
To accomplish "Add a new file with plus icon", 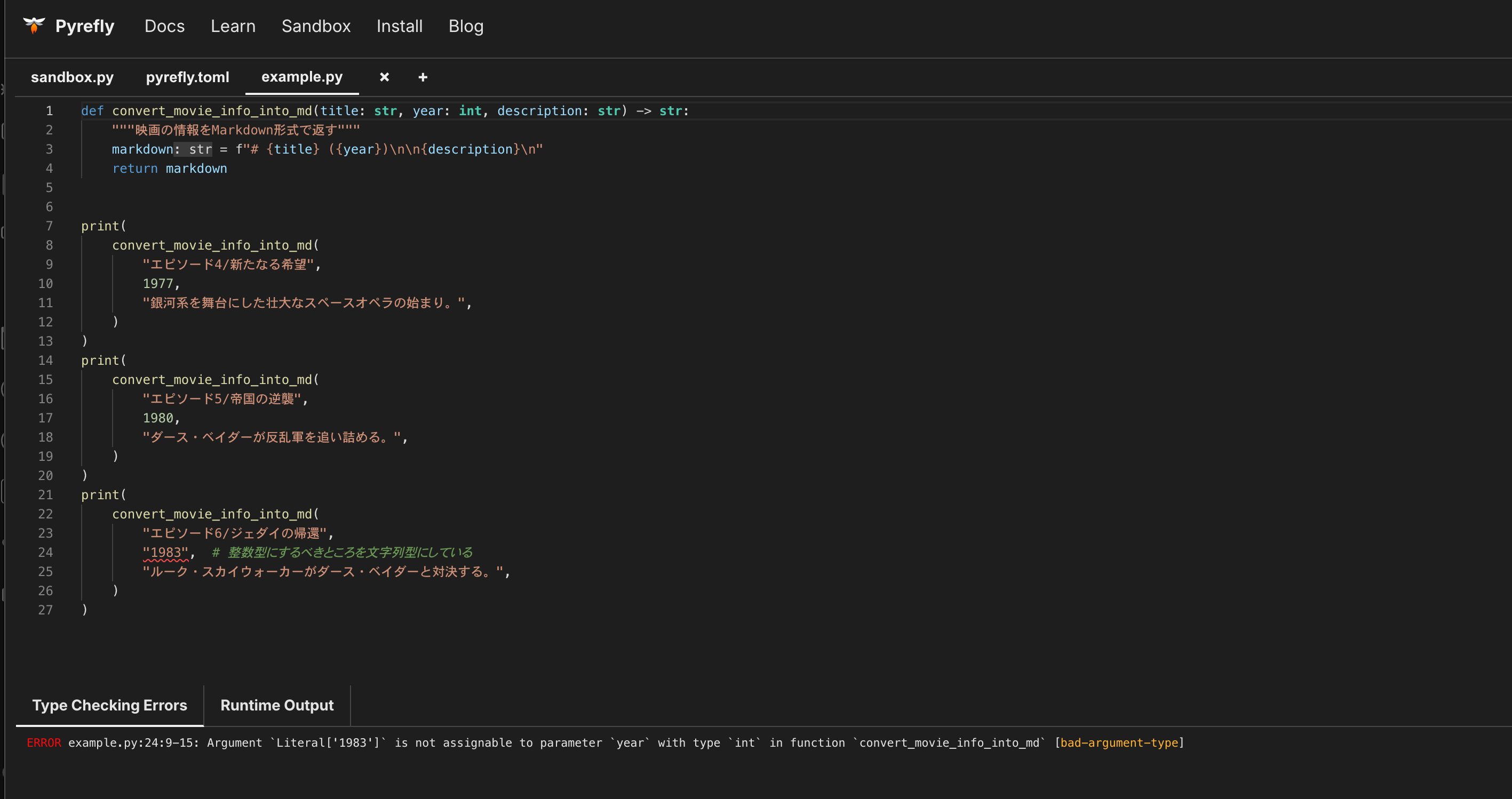I will pos(423,77).
